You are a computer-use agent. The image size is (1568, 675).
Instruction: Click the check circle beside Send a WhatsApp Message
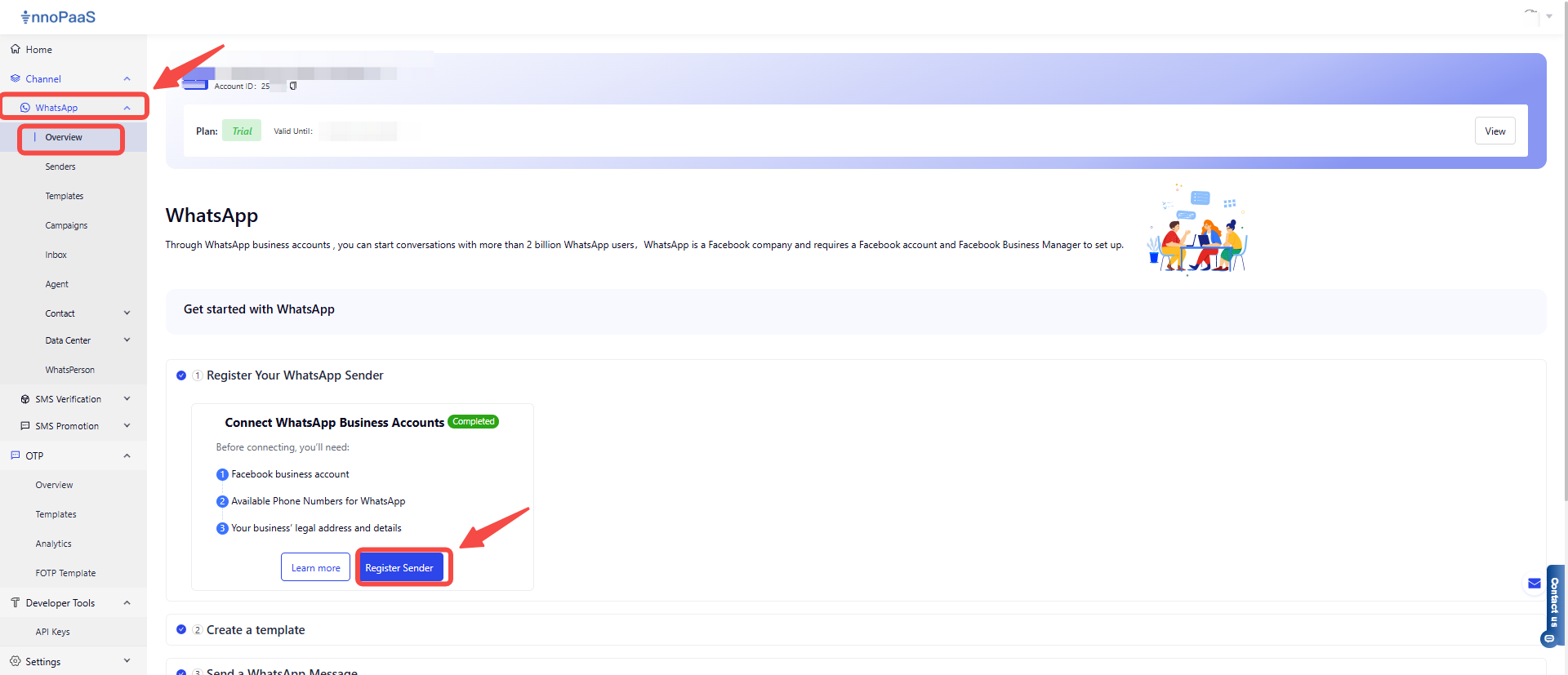[181, 672]
